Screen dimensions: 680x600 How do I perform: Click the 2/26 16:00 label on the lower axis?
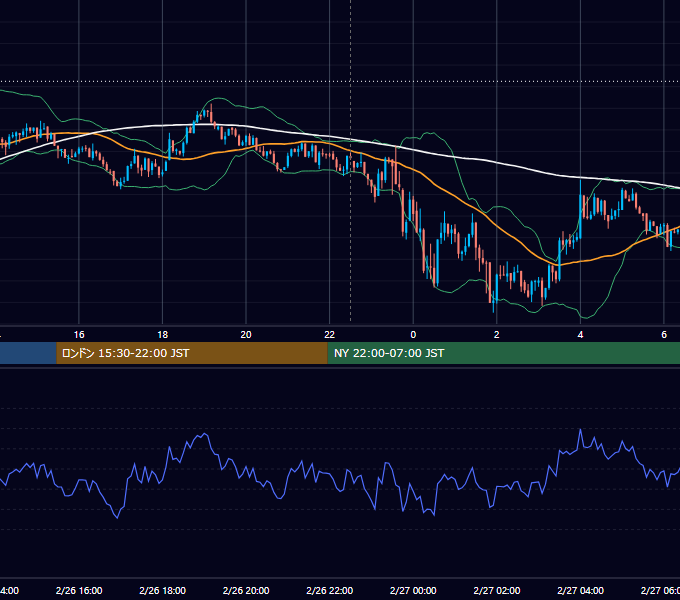pos(79,590)
